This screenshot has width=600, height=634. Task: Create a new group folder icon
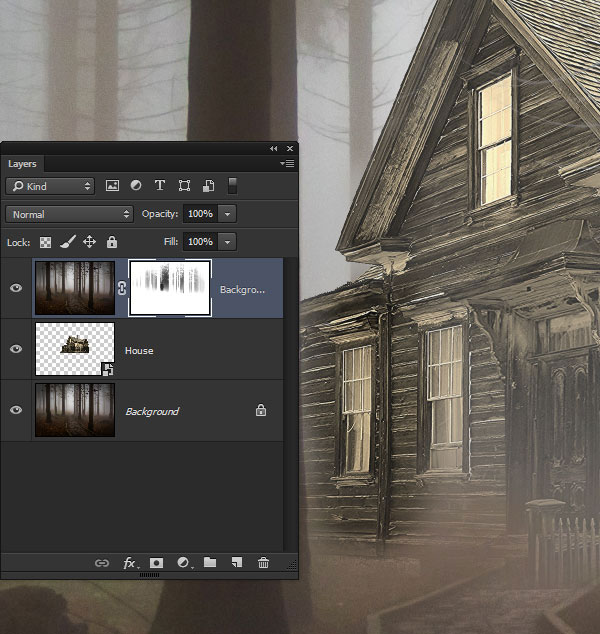pos(210,562)
